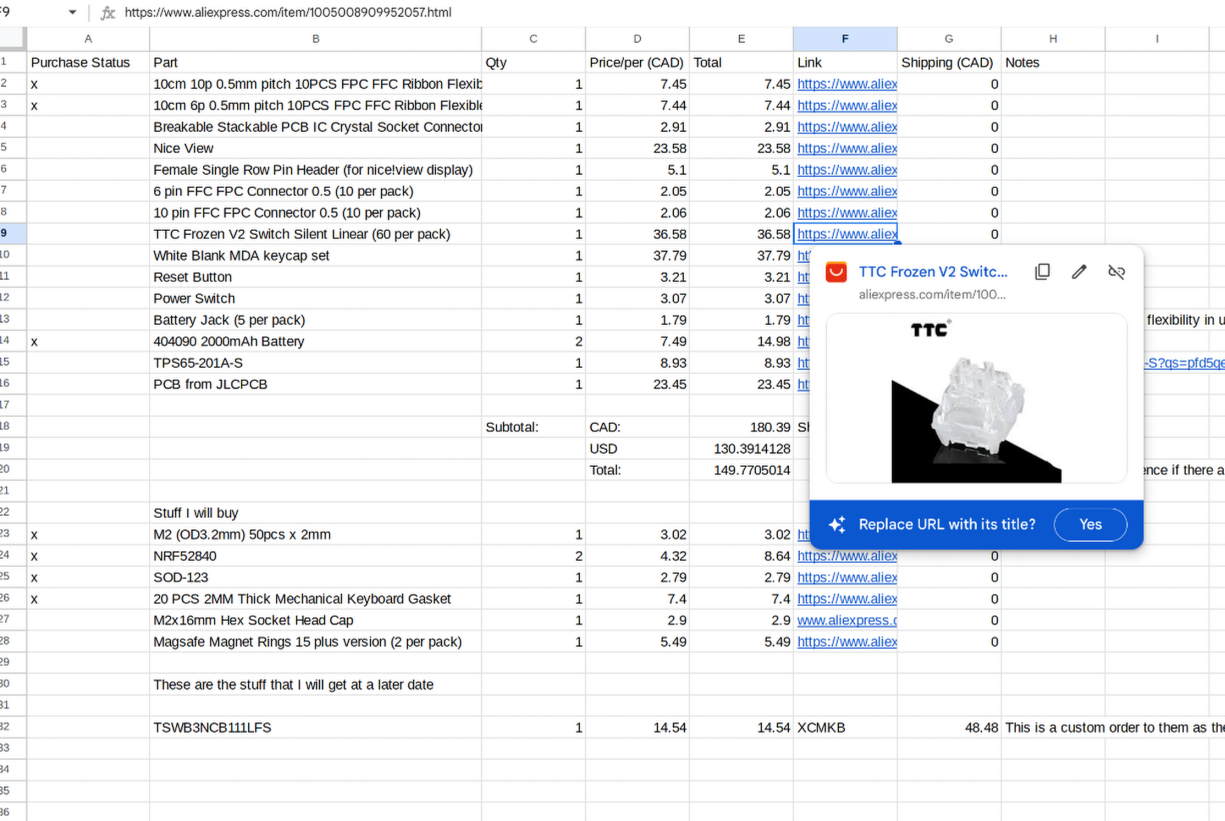1225x821 pixels.
Task: Select 'Purchase Status' header cell
Action: 88,62
